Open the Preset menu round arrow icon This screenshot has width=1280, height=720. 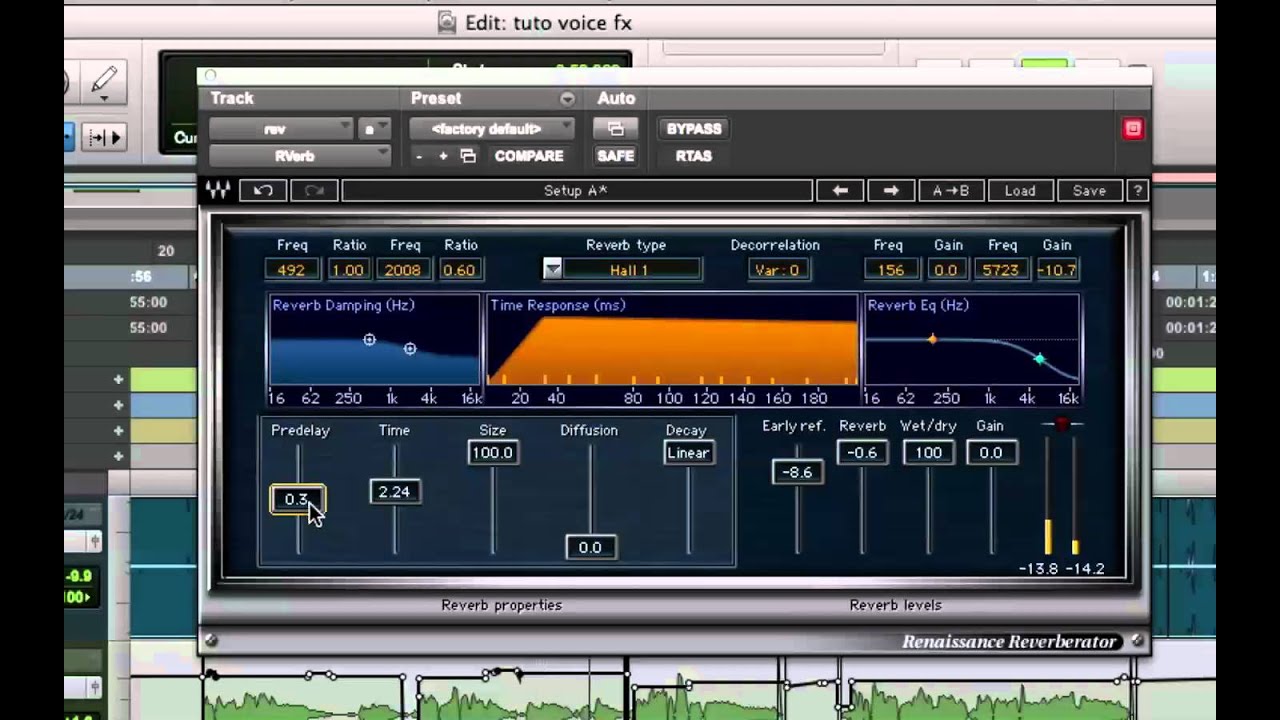pos(567,98)
